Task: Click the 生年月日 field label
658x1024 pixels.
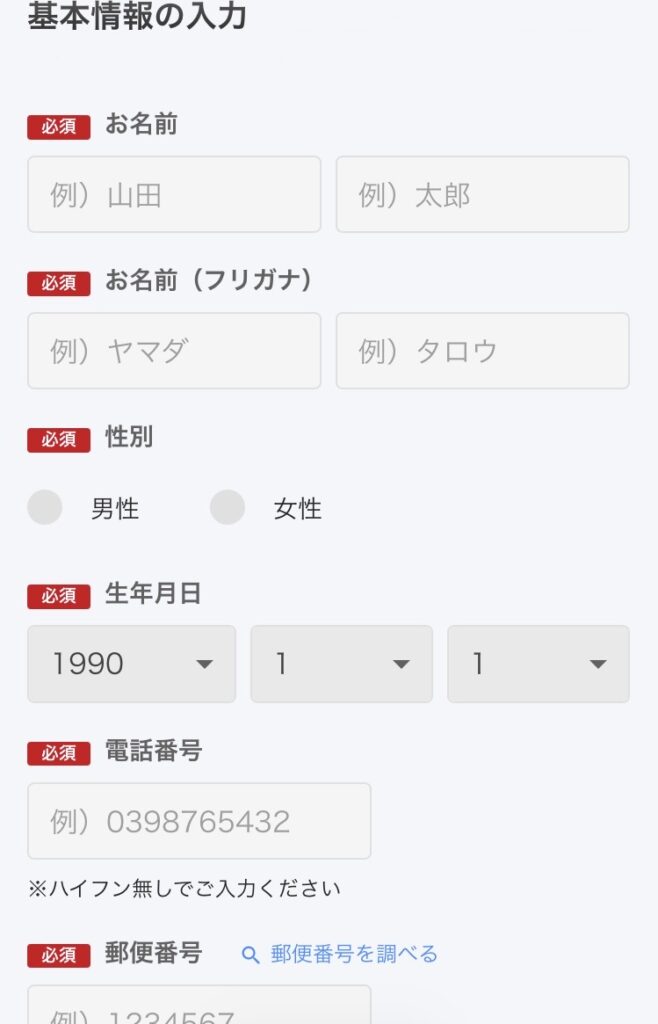Action: (153, 594)
